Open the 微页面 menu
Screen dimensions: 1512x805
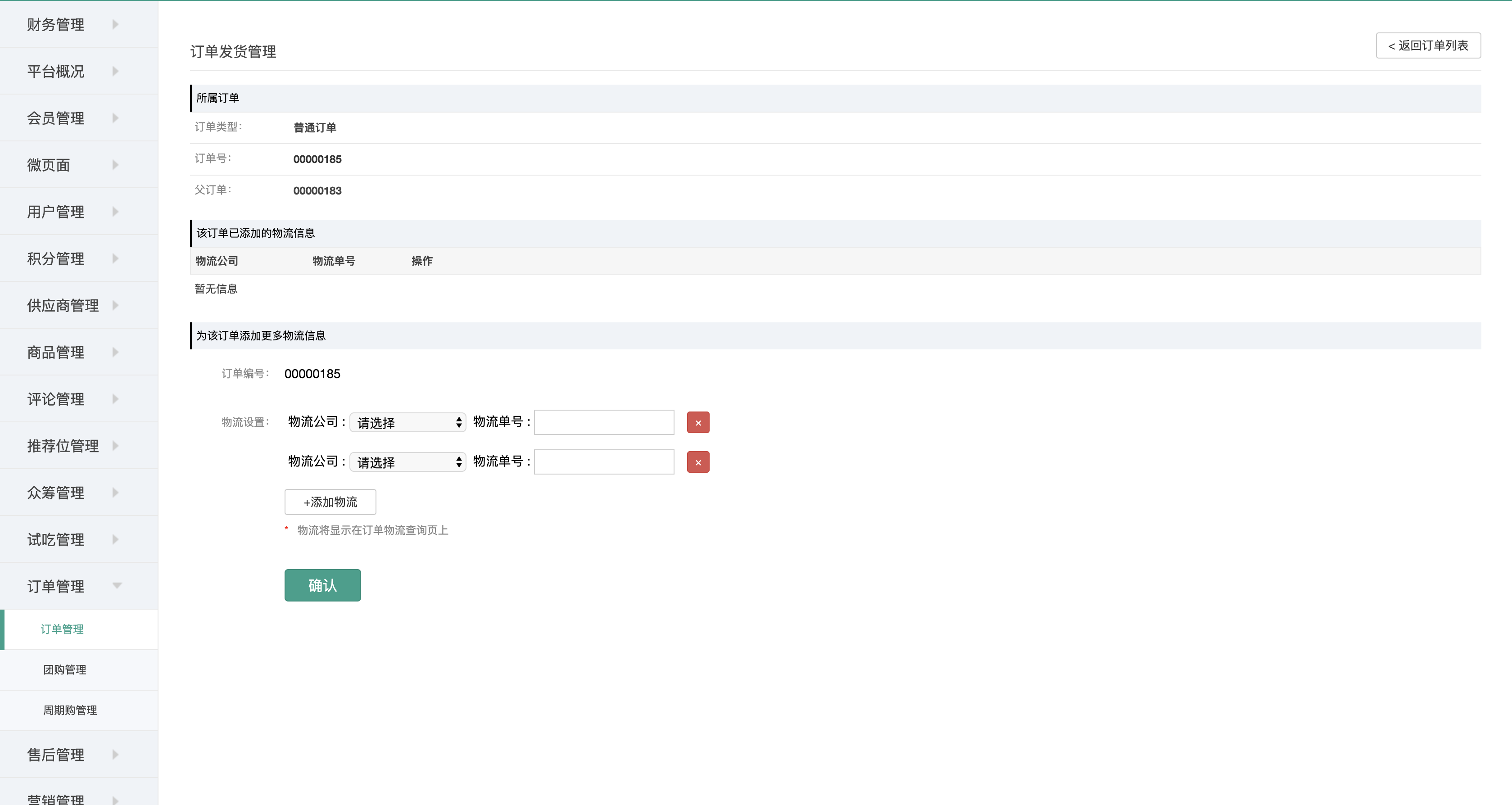coord(79,165)
